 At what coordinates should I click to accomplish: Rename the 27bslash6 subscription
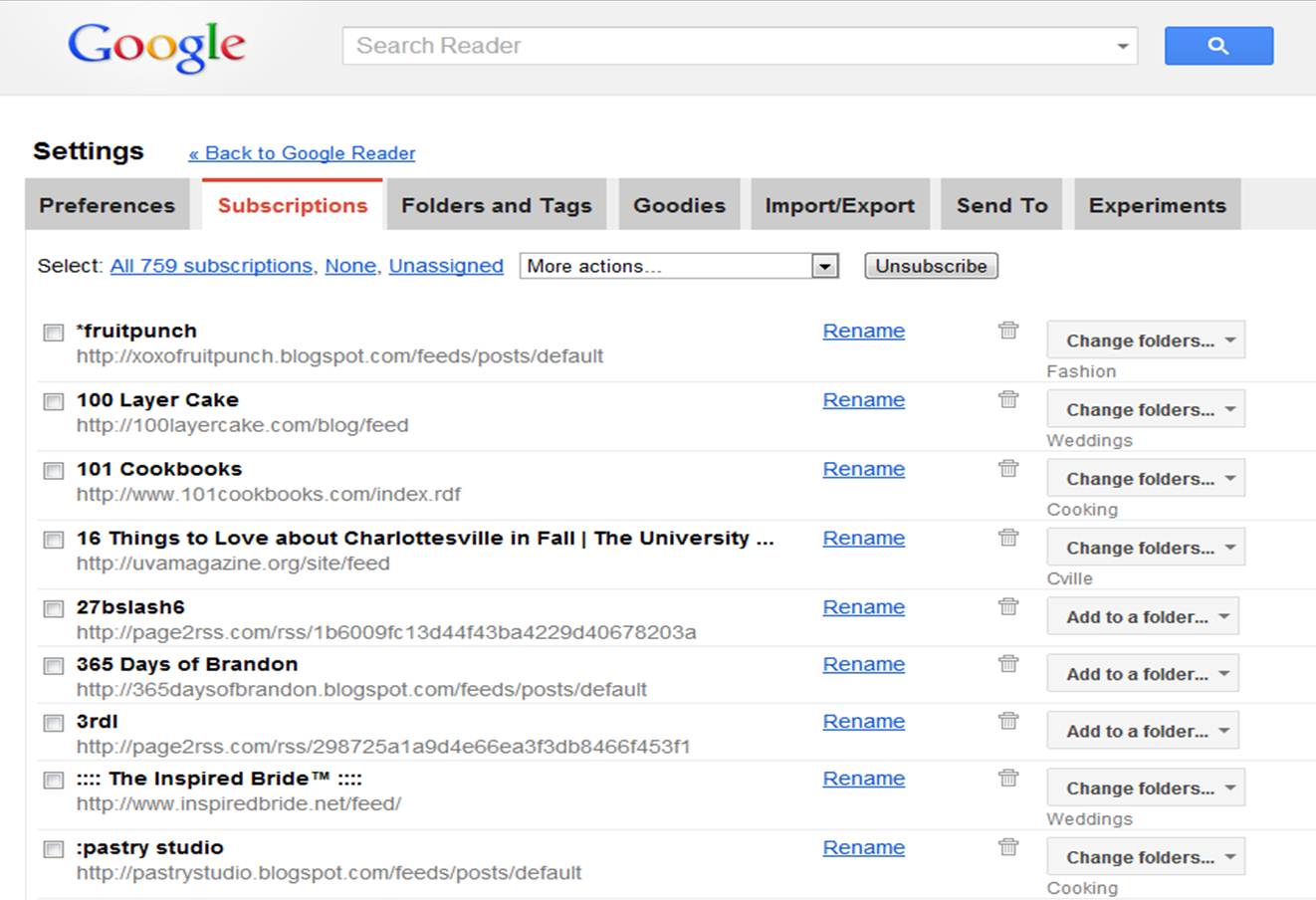(x=864, y=606)
